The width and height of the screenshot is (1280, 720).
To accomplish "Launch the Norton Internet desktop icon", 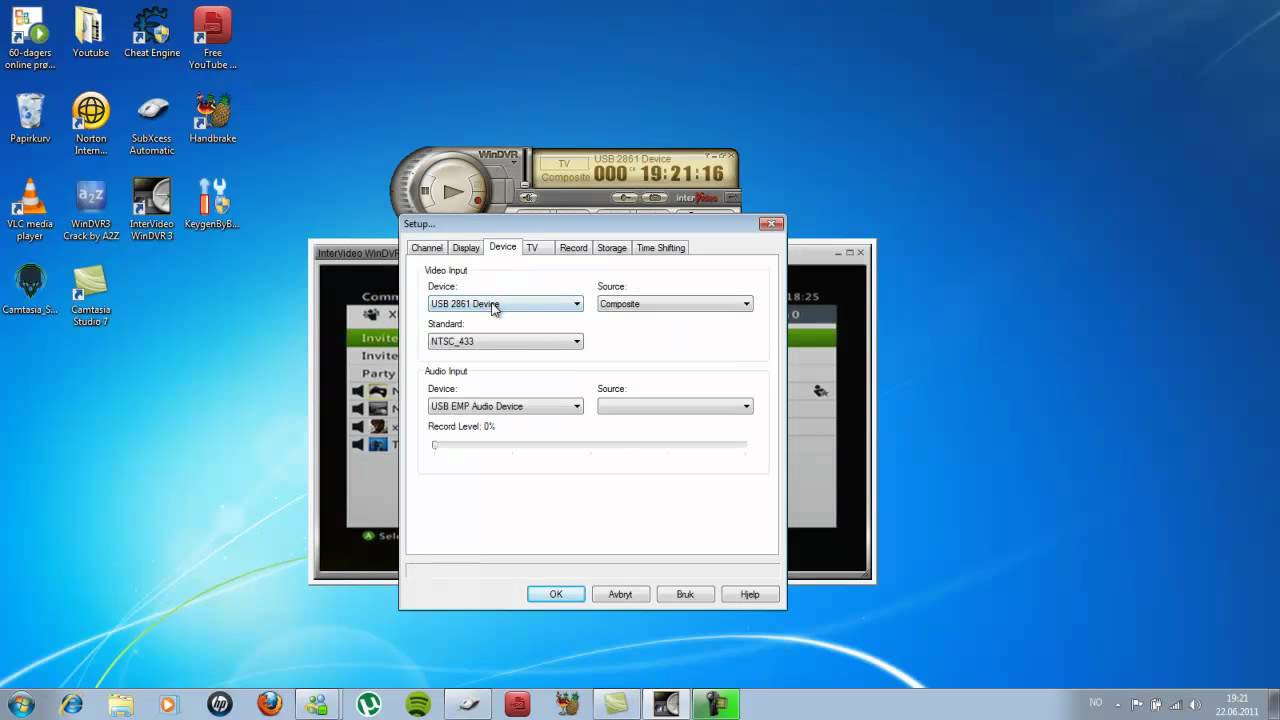I will (x=90, y=125).
